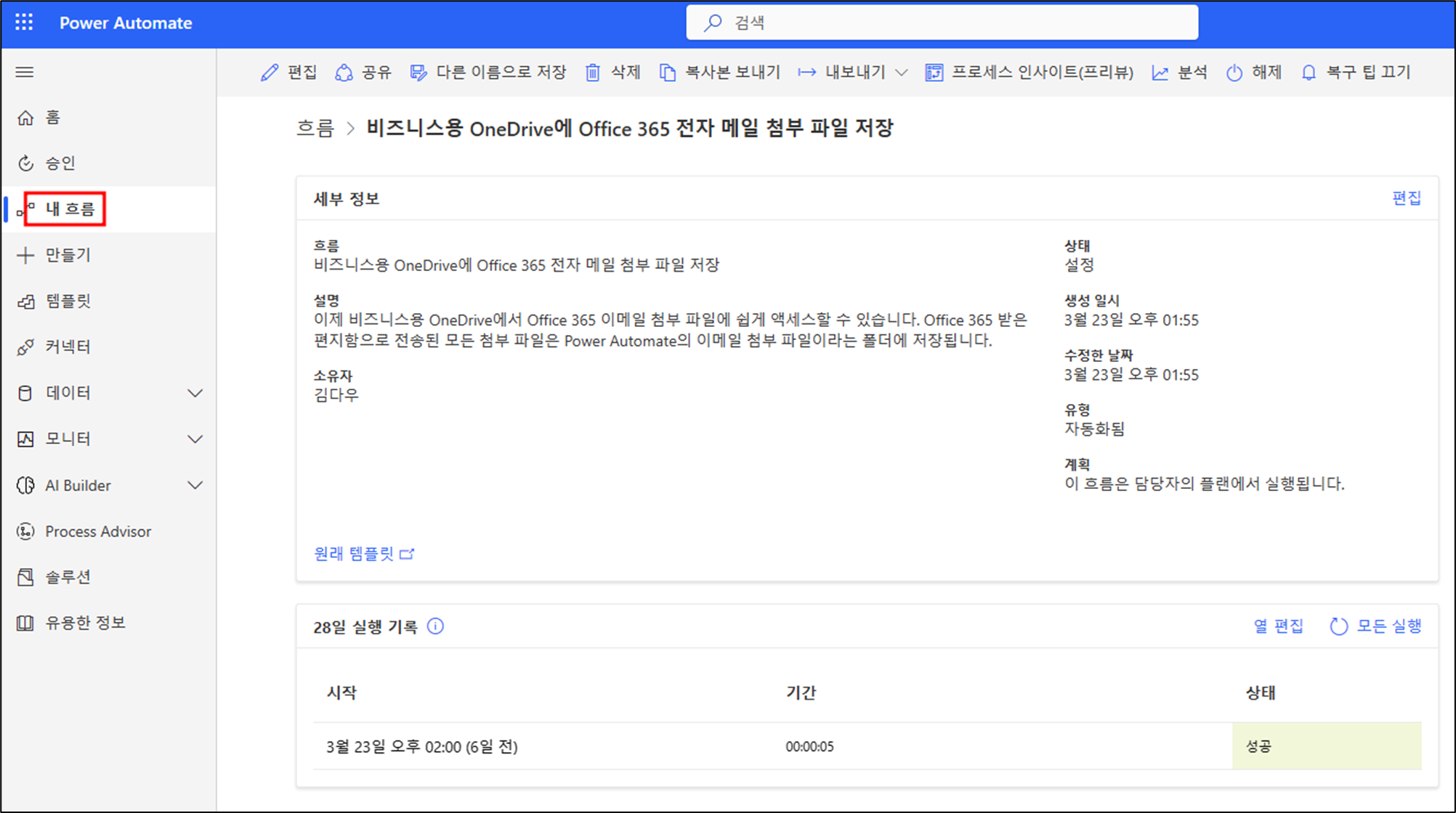Image resolution: width=1456 pixels, height=813 pixels.
Task: Open the app launcher waffle icon
Action: 24,23
